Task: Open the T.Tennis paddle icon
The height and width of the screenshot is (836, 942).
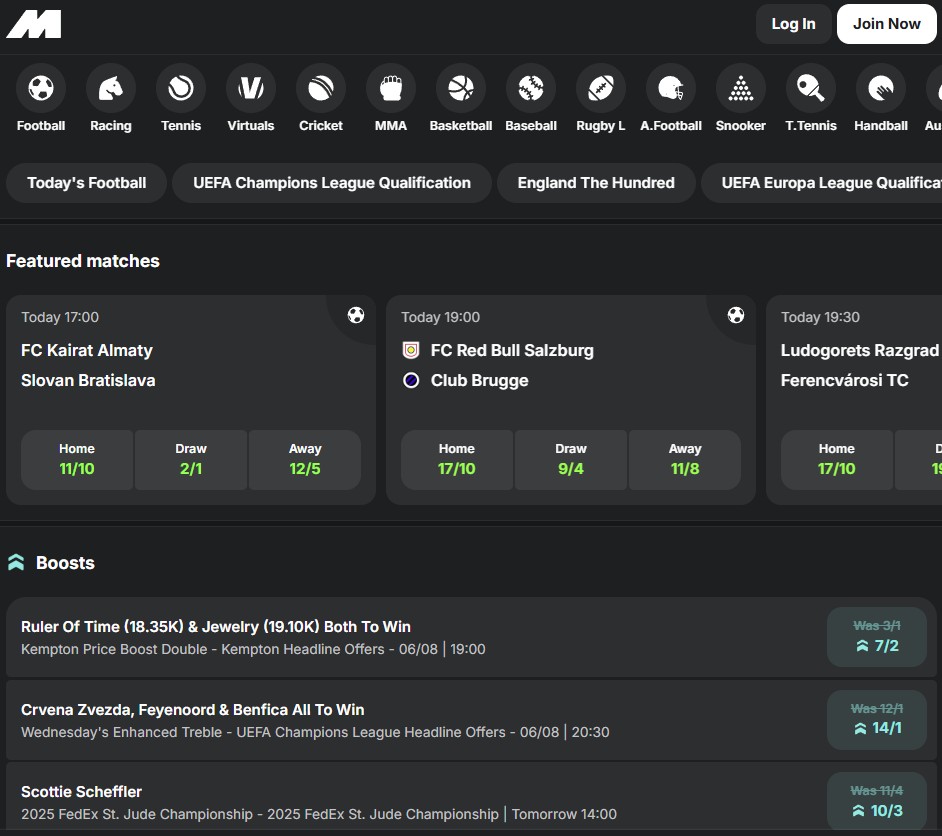Action: 810,88
